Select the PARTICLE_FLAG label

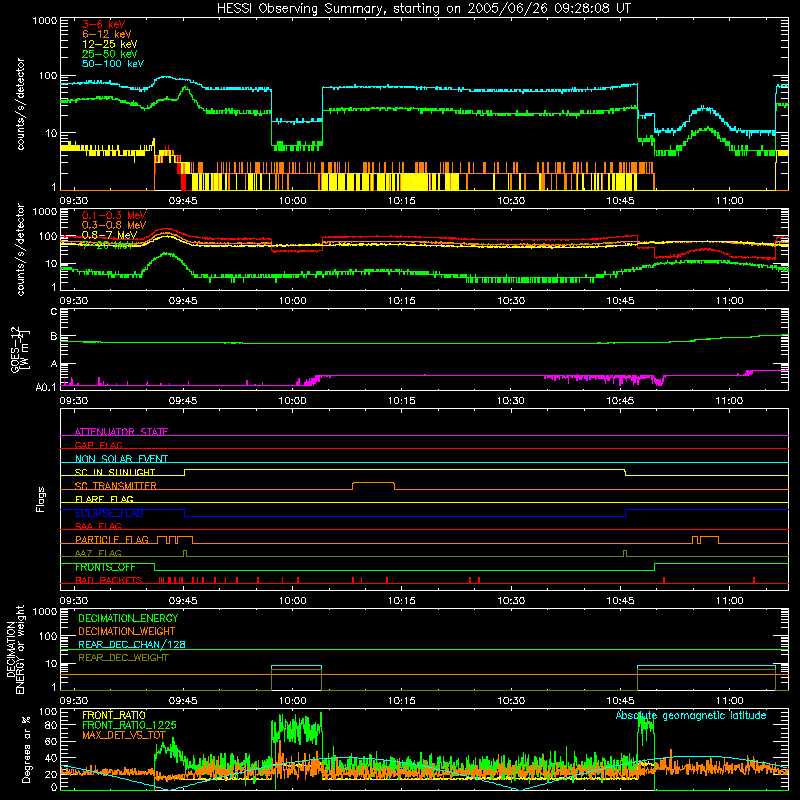pyautogui.click(x=112, y=539)
